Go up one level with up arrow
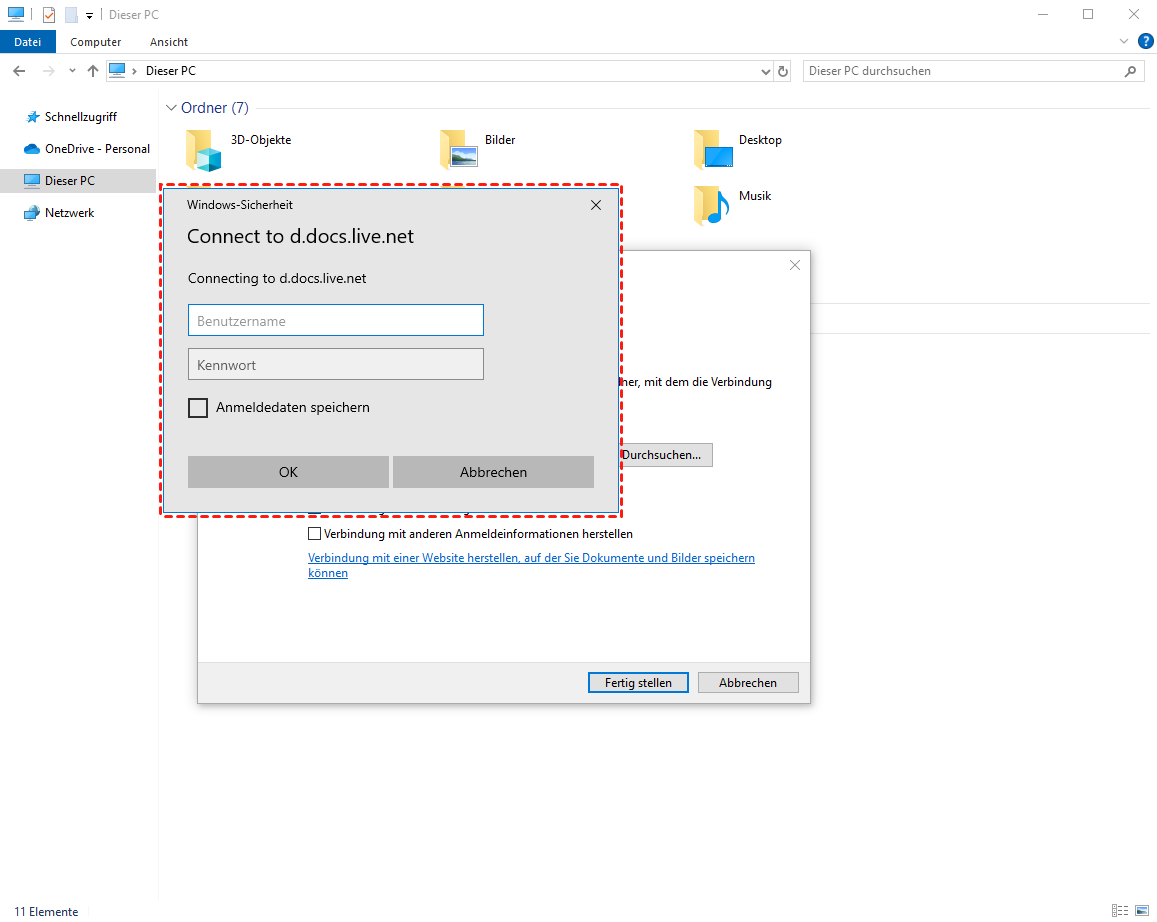 (x=92, y=71)
